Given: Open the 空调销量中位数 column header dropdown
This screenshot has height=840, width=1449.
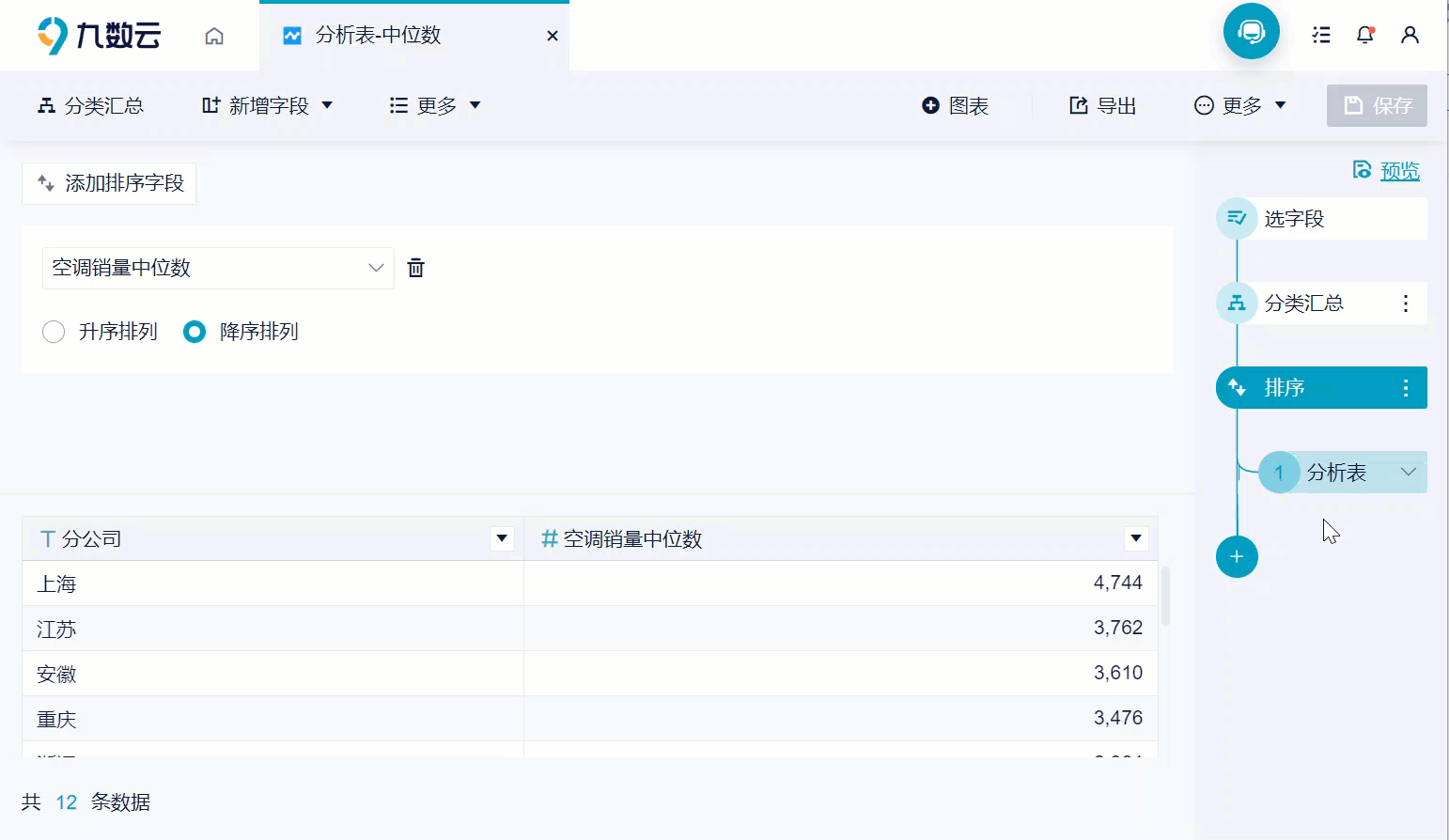Looking at the screenshot, I should [x=1136, y=538].
